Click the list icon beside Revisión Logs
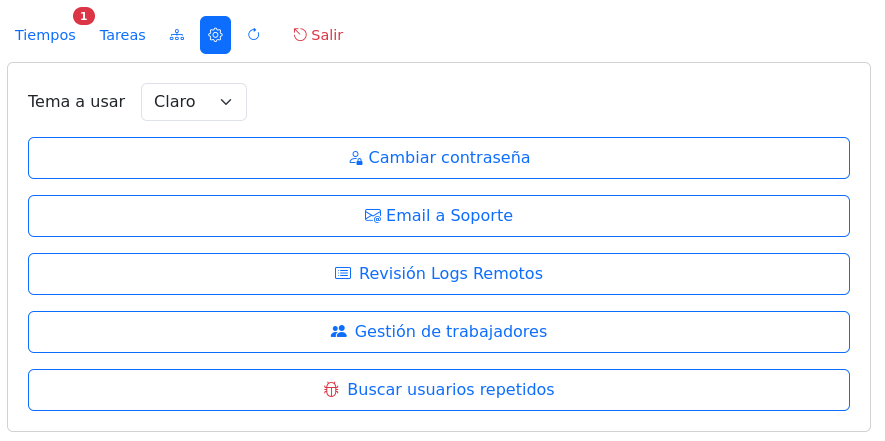The height and width of the screenshot is (441, 885). [343, 273]
